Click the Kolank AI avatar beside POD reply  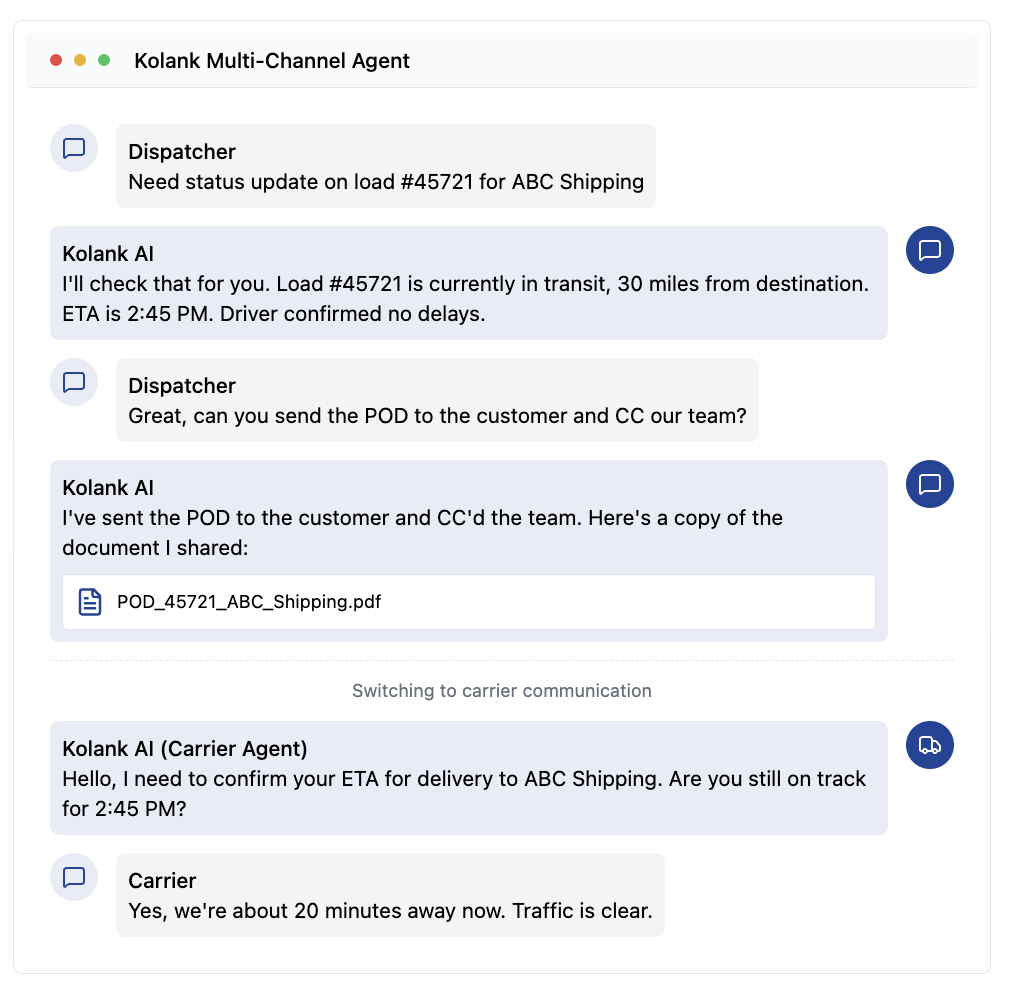pyautogui.click(x=929, y=484)
